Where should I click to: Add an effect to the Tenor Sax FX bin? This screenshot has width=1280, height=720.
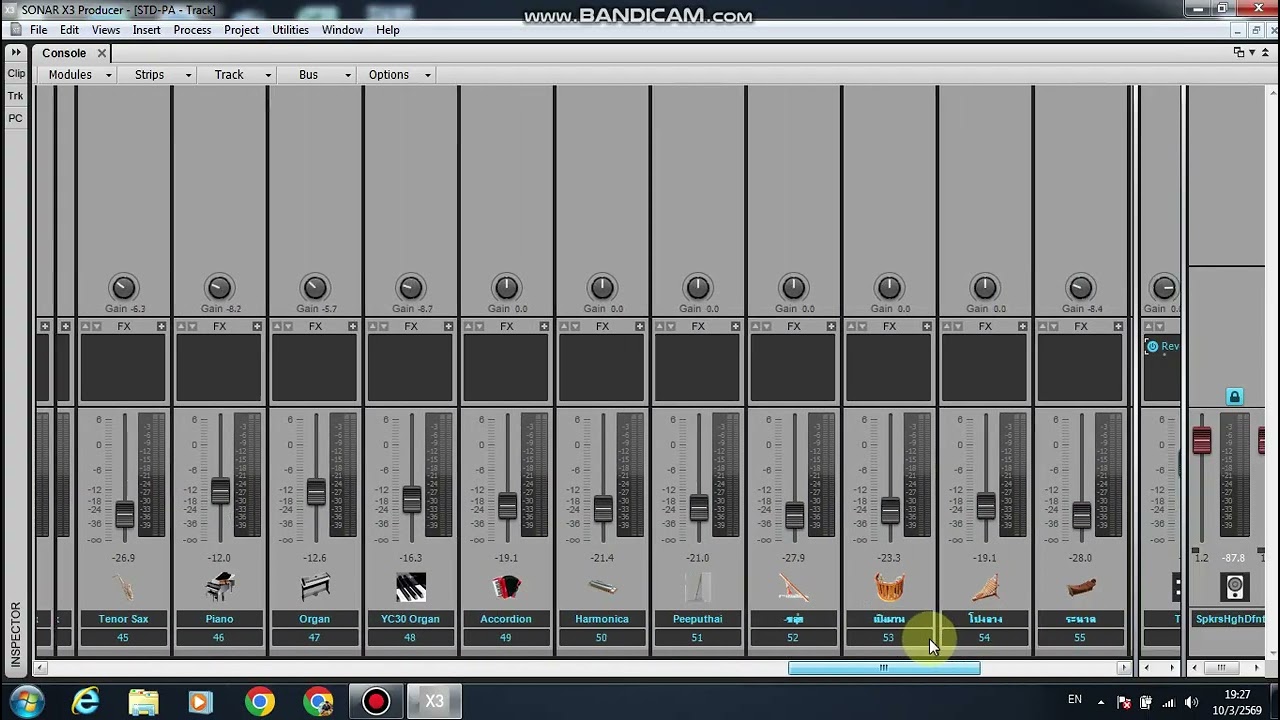[x=161, y=327]
